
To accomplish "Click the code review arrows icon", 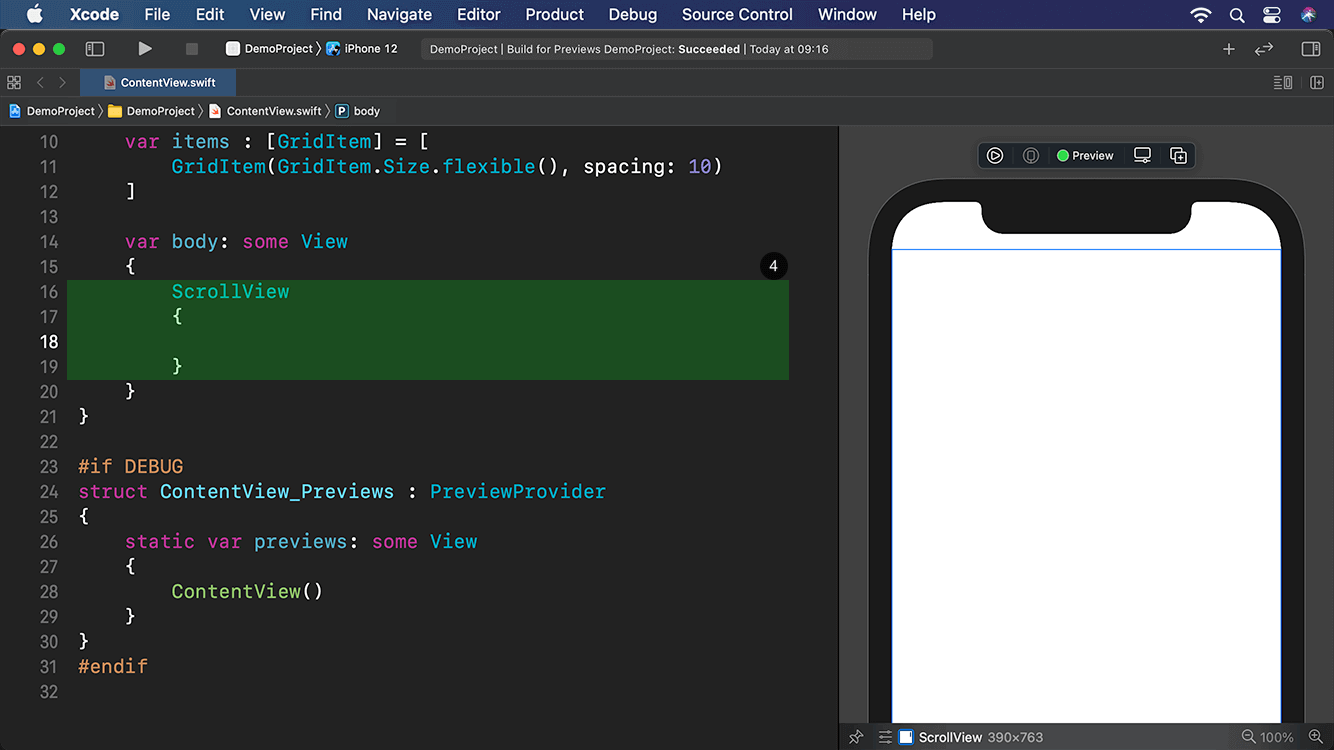I will click(x=1264, y=49).
